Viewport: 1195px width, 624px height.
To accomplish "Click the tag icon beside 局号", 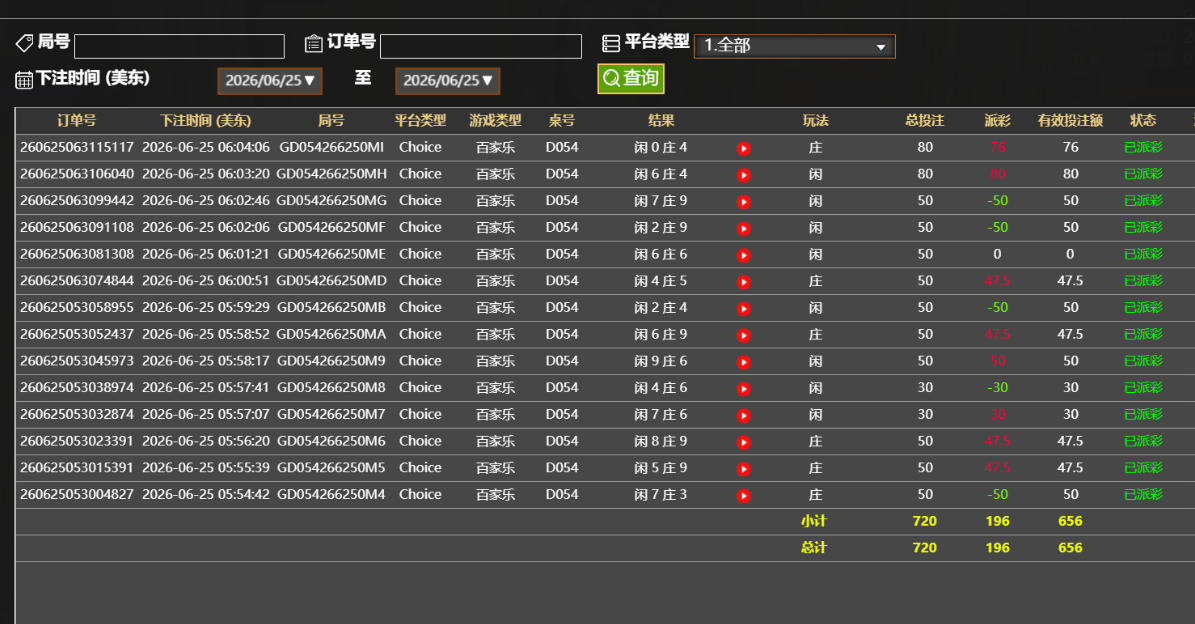I will pyautogui.click(x=24, y=43).
